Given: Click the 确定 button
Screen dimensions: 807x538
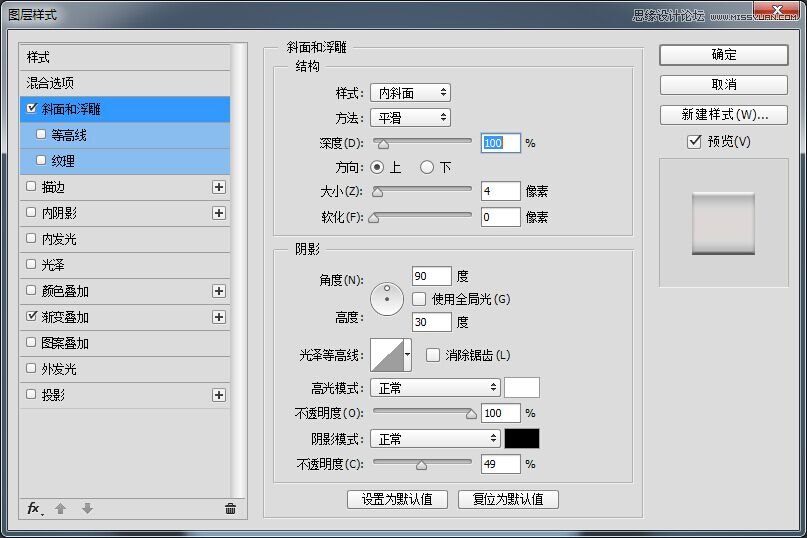Looking at the screenshot, I should click(x=724, y=55).
